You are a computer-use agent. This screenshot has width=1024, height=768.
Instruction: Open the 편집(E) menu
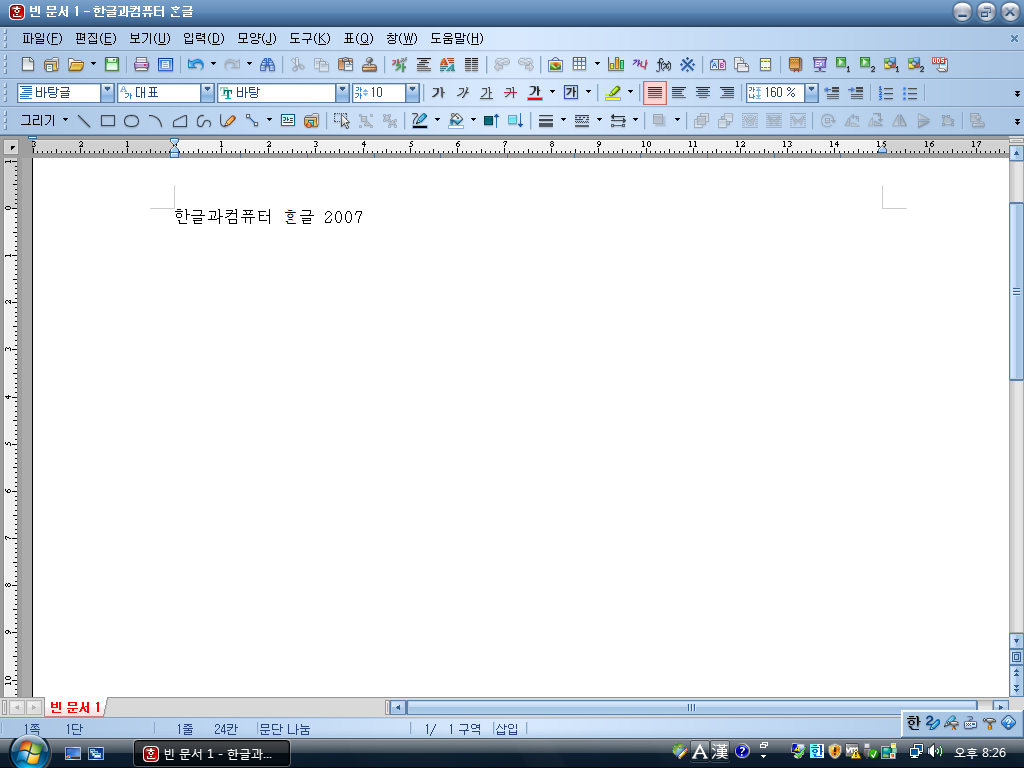[x=95, y=39]
